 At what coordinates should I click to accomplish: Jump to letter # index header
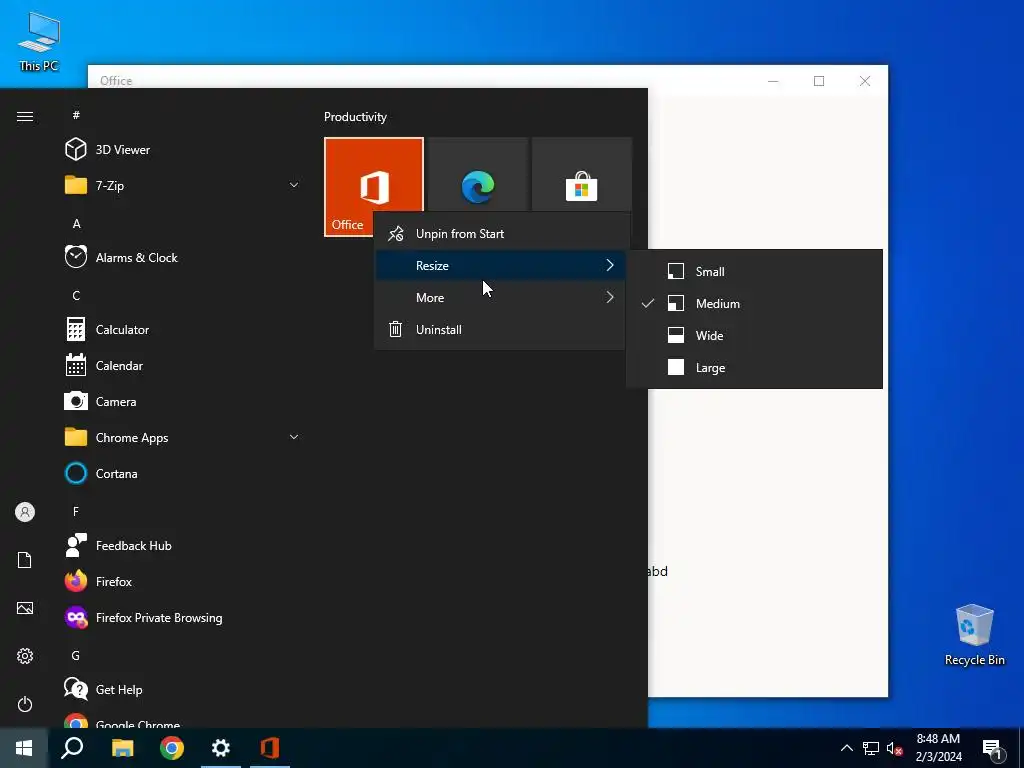pos(76,115)
